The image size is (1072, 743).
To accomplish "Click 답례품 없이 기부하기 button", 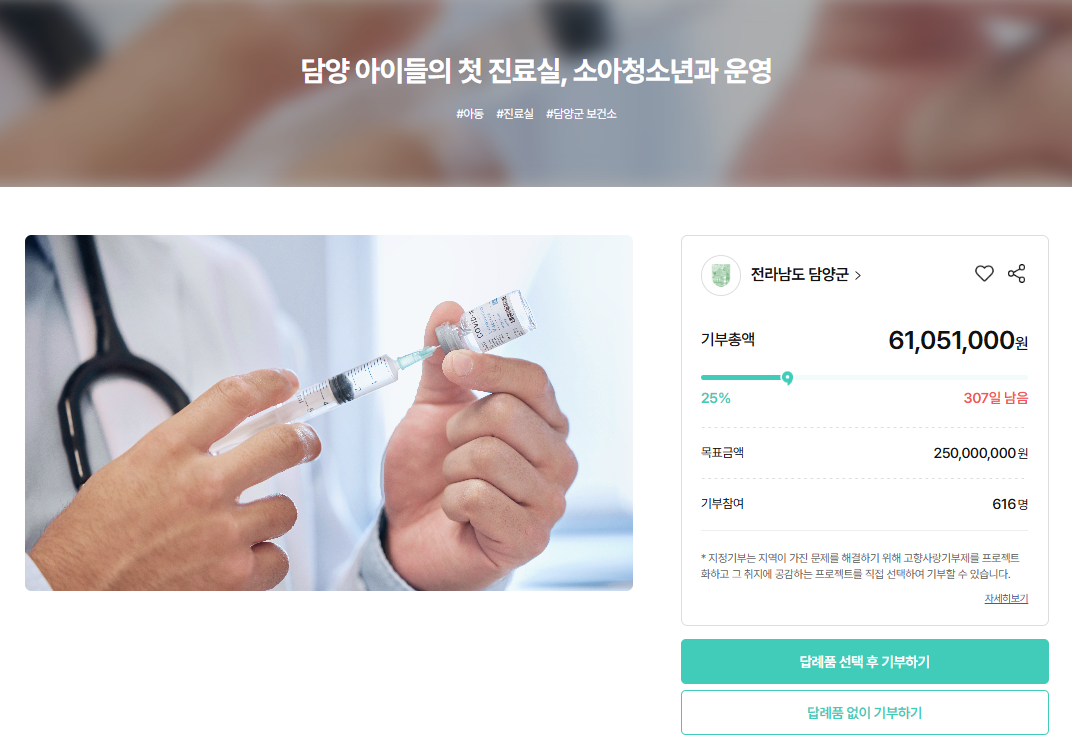I will [864, 712].
